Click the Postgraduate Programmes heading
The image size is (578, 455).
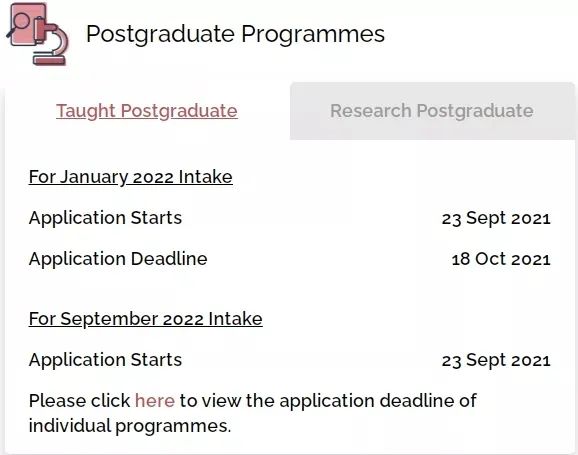pyautogui.click(x=235, y=34)
